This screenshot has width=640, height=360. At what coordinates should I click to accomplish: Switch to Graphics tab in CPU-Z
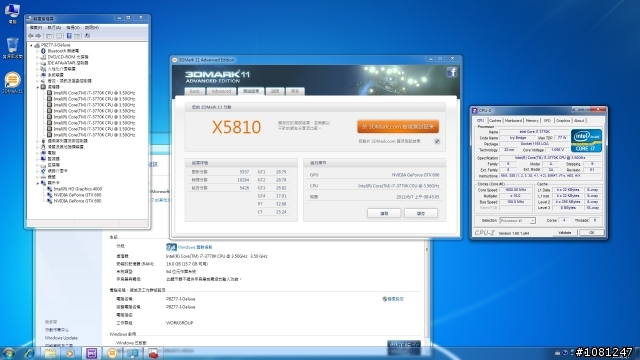coord(563,120)
